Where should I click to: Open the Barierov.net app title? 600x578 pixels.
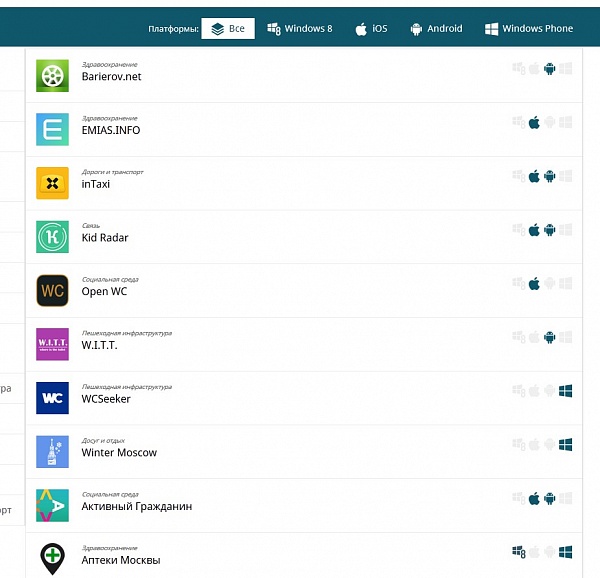coord(111,77)
